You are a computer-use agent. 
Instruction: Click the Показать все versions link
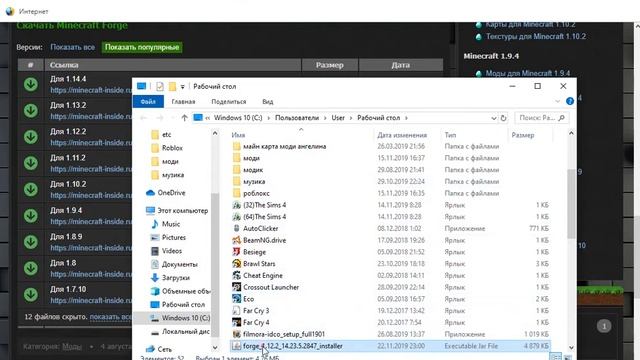click(x=72, y=47)
